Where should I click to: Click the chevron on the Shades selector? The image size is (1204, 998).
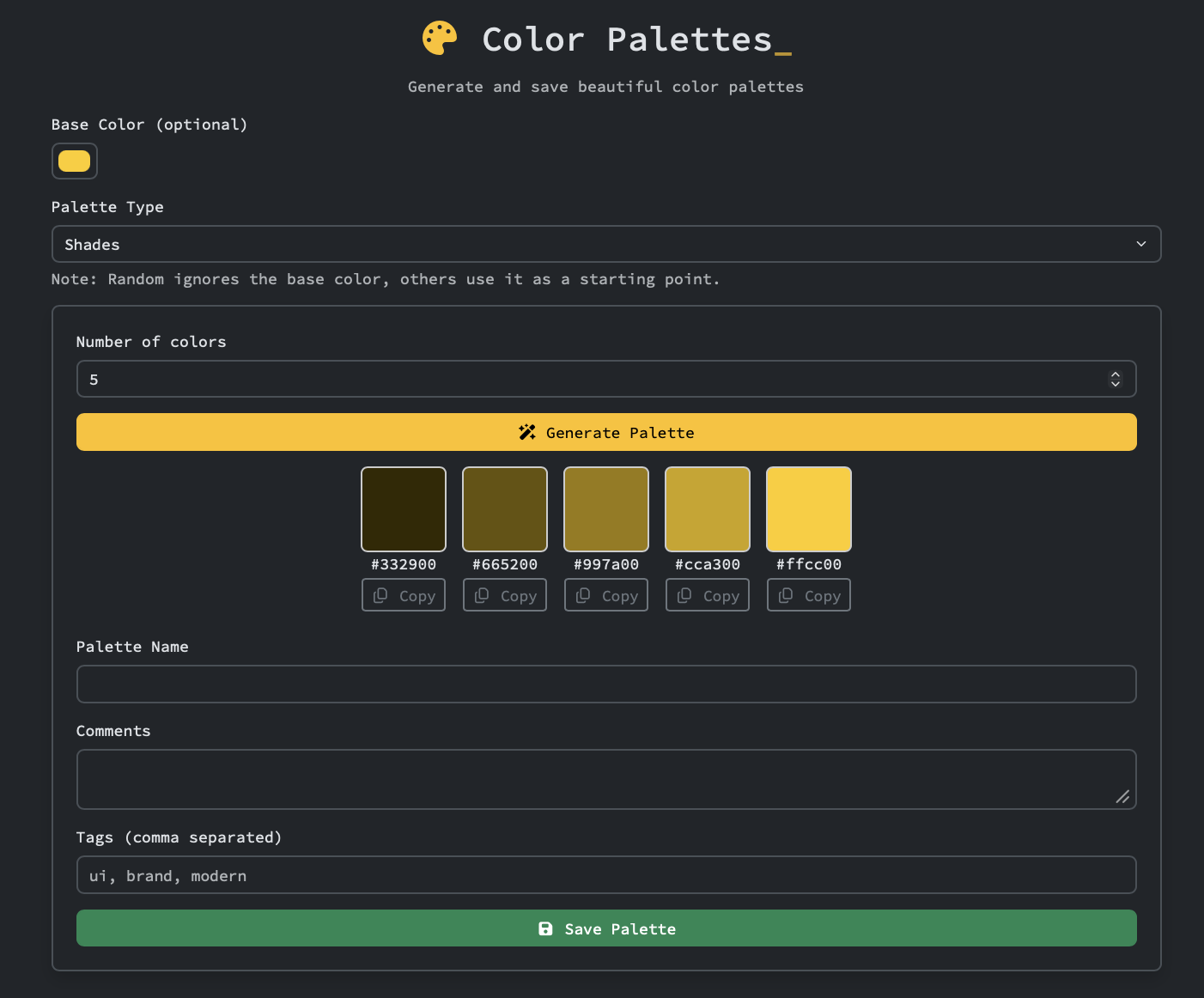(1140, 244)
